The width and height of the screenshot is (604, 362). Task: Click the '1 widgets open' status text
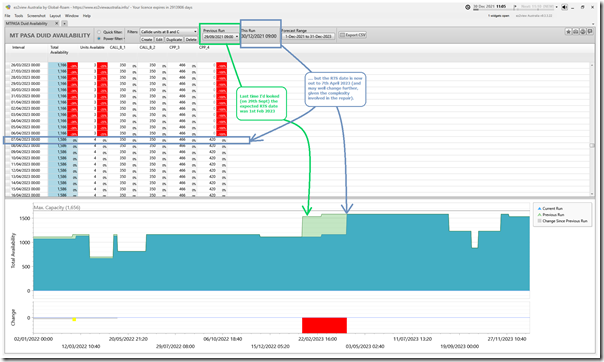tap(498, 16)
